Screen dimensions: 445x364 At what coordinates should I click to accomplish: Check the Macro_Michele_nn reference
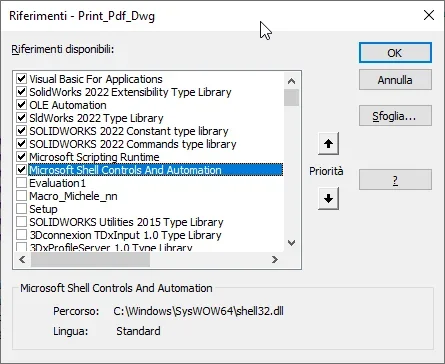[x=21, y=196]
